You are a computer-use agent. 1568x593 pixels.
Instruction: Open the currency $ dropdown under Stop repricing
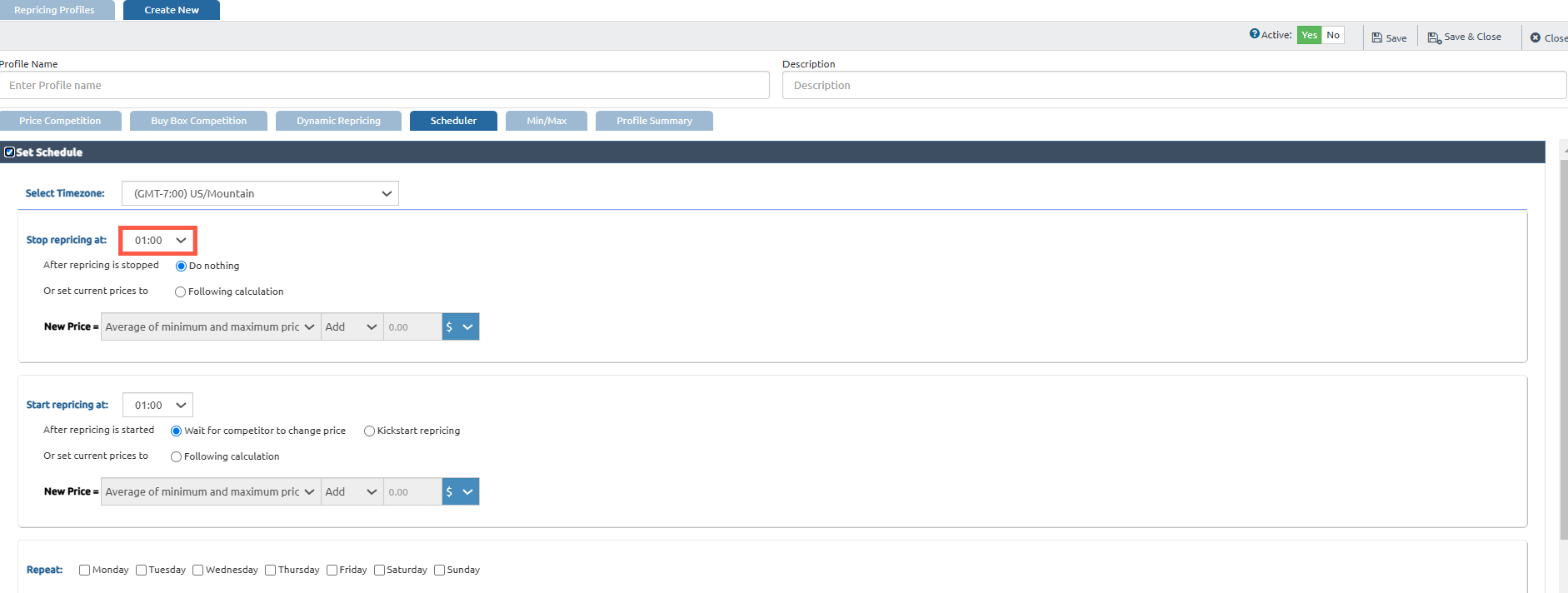(x=460, y=327)
